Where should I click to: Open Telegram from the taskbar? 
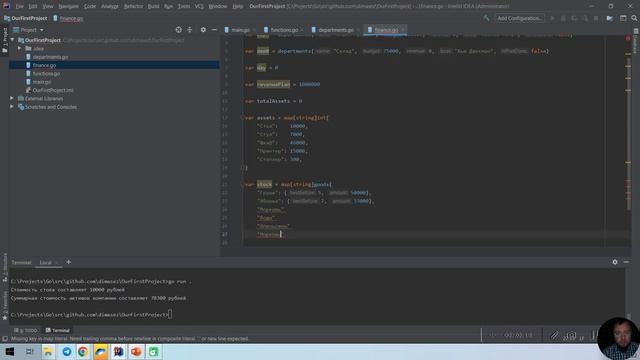point(67,351)
